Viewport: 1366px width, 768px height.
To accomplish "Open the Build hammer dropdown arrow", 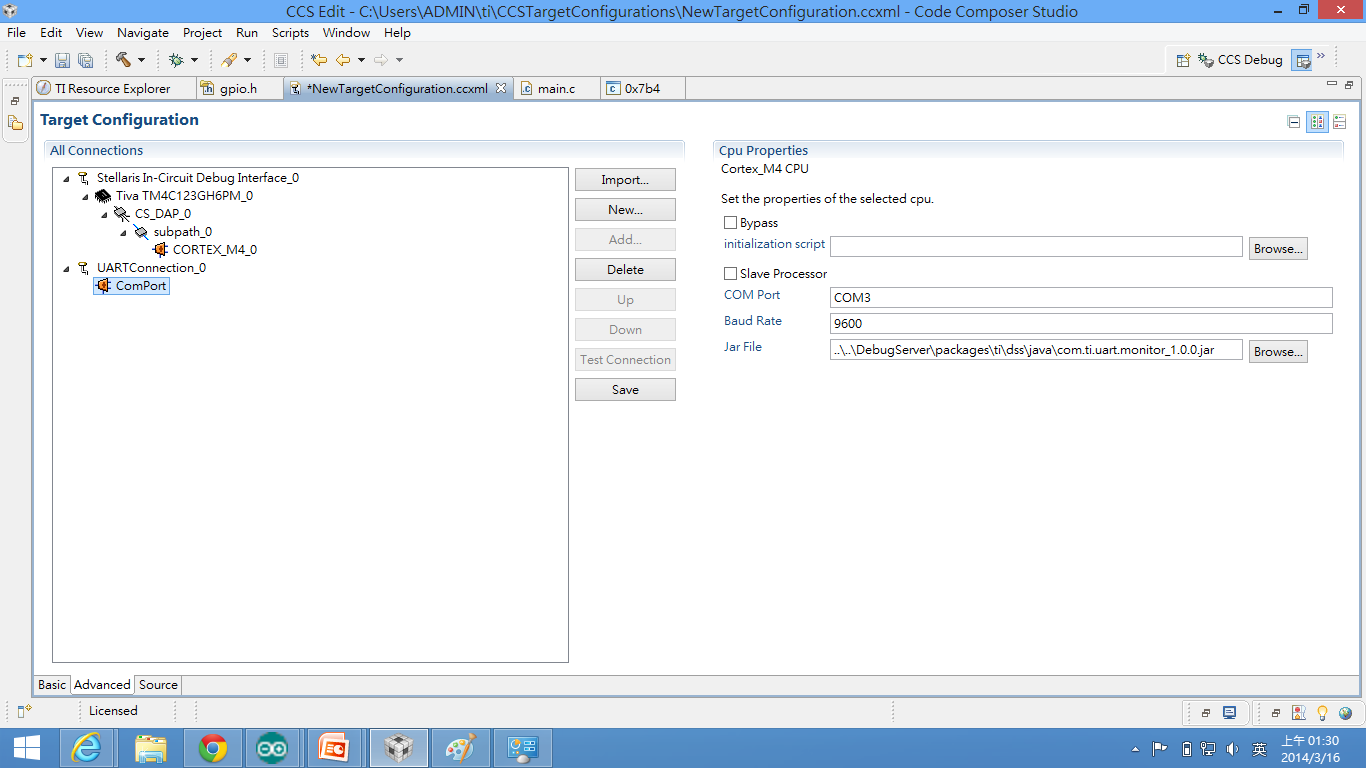I will coord(141,61).
